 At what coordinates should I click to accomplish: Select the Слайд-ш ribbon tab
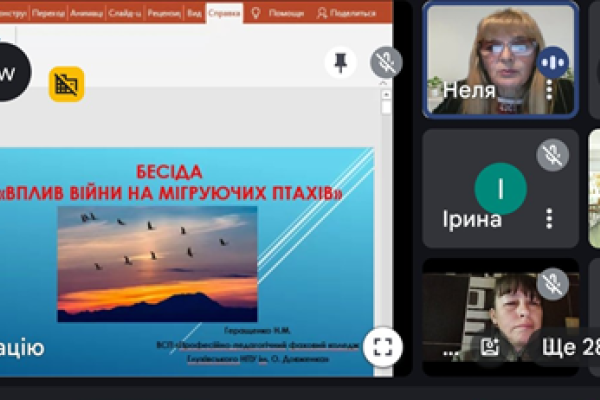click(x=126, y=14)
